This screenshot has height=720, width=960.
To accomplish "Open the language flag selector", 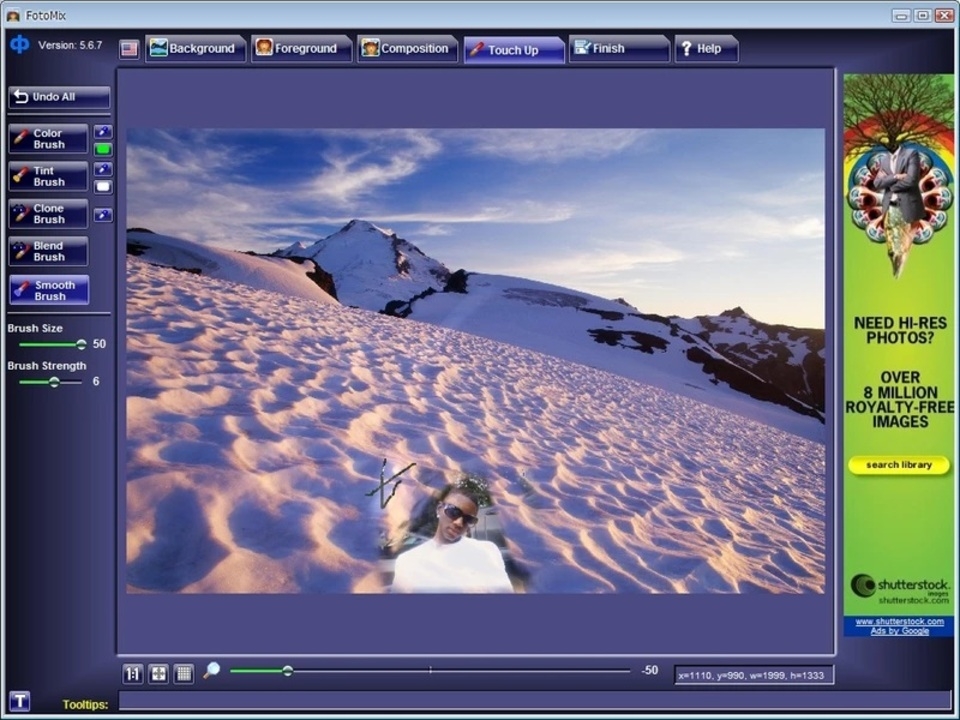I will point(129,49).
